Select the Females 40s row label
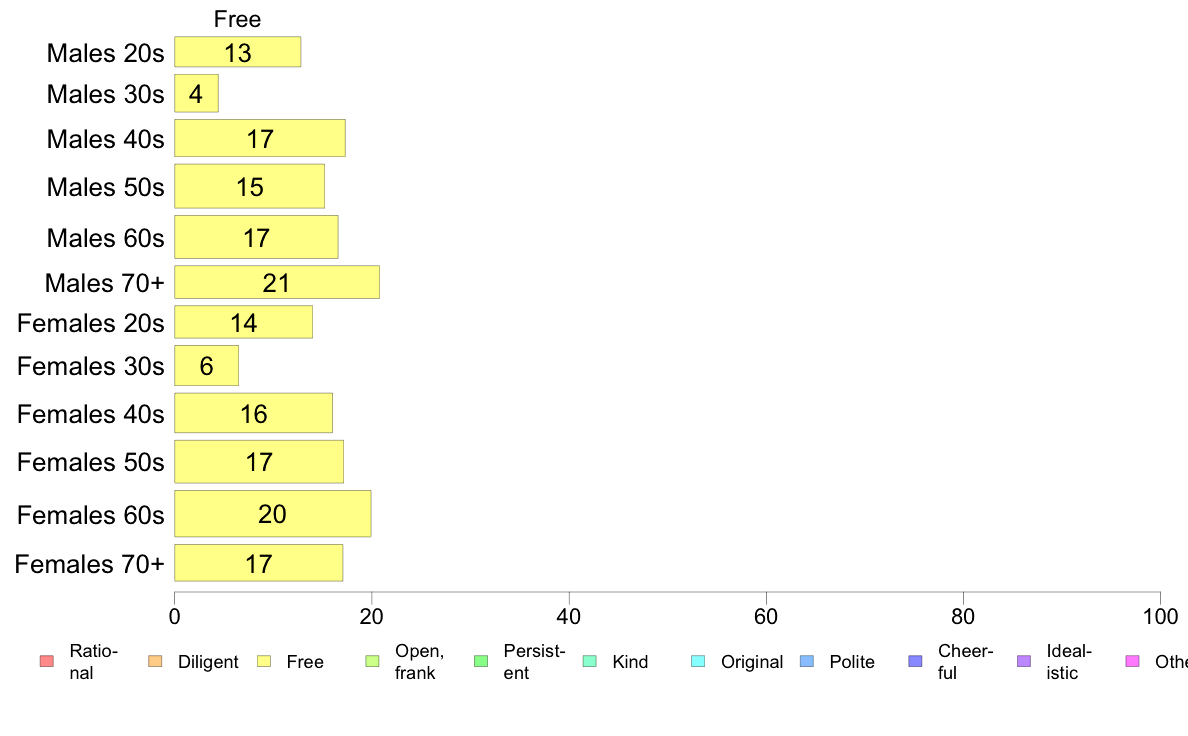The height and width of the screenshot is (736, 1188). tap(90, 414)
